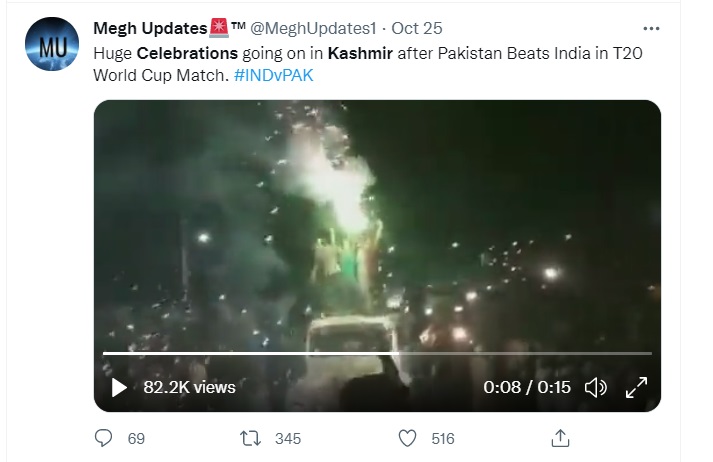This screenshot has width=713, height=462.
Task: Seek along the video progress bar
Action: pos(377,354)
